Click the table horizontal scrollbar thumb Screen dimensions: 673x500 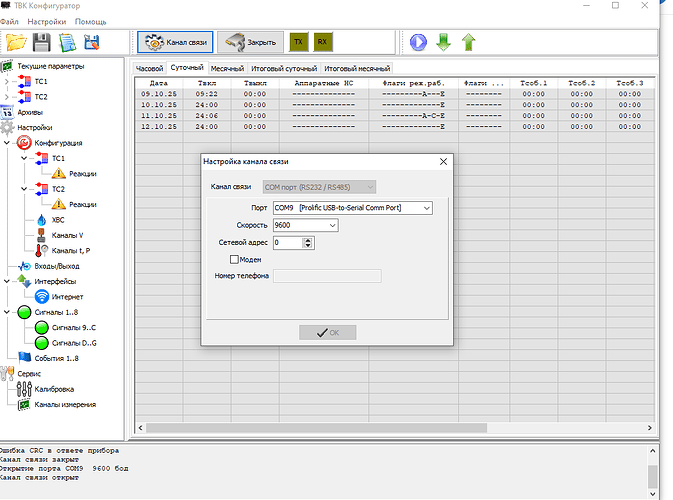tap(317, 428)
